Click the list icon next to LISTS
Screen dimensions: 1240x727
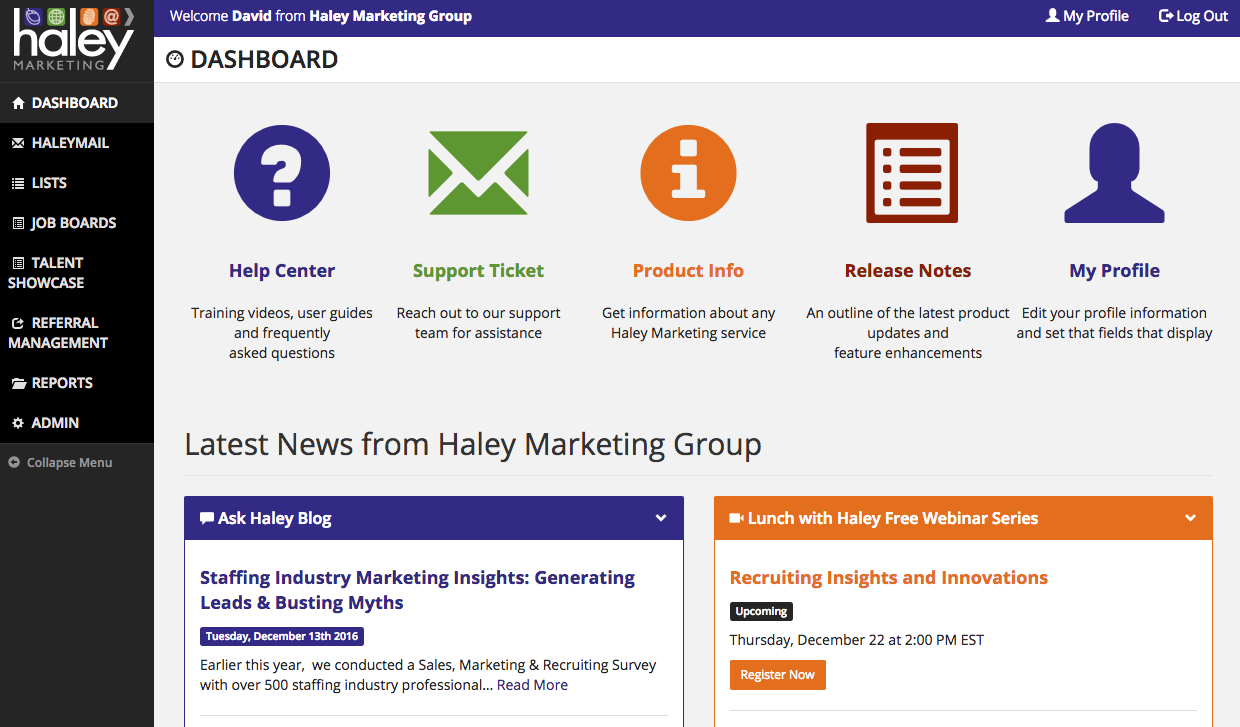[18, 183]
